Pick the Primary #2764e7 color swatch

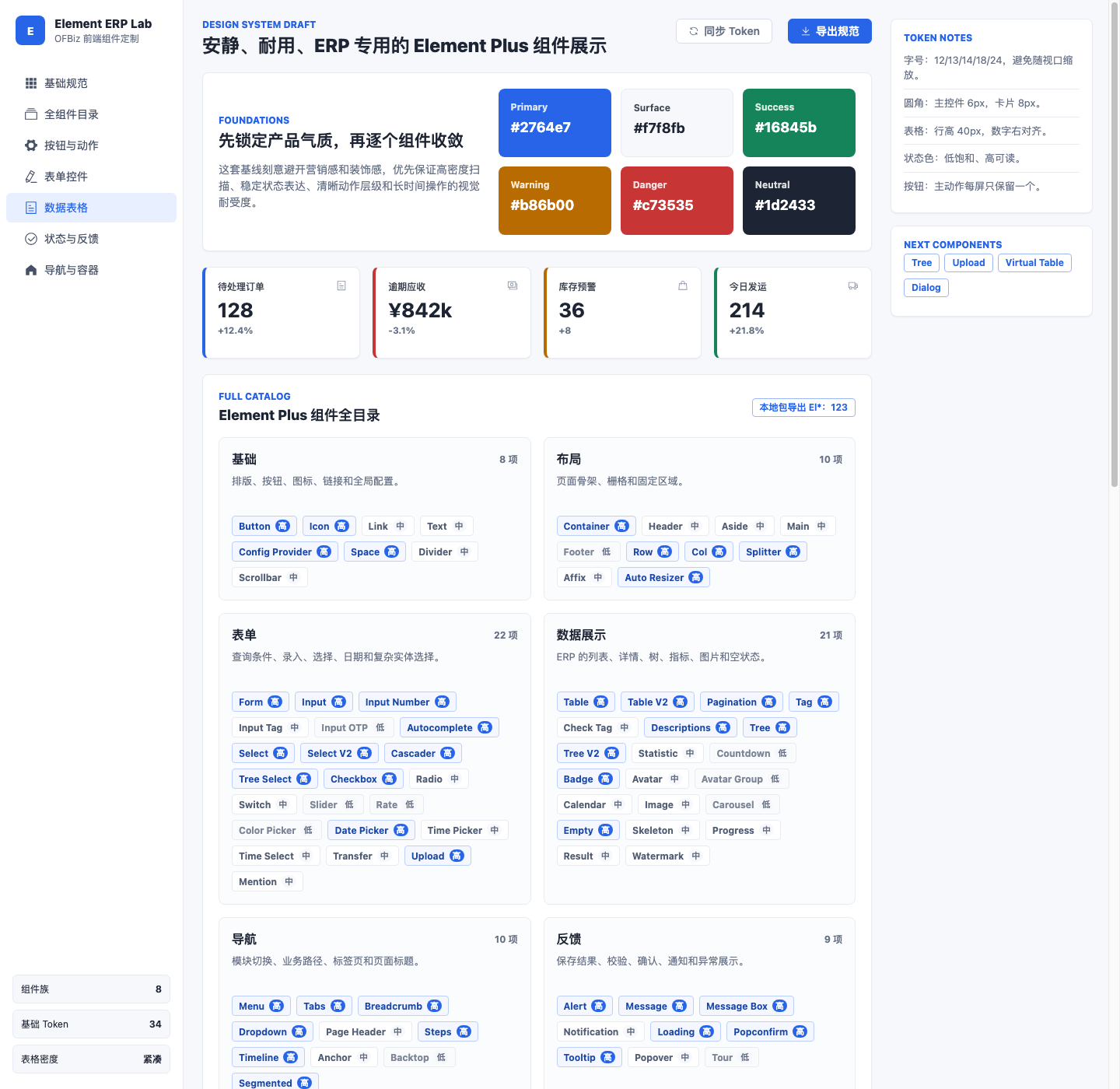tap(555, 123)
